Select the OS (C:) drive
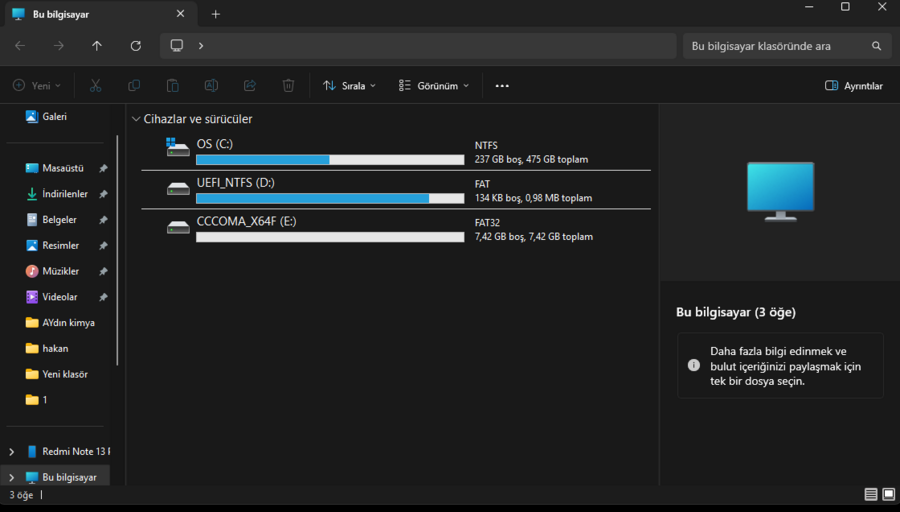900x512 pixels. [x=215, y=144]
